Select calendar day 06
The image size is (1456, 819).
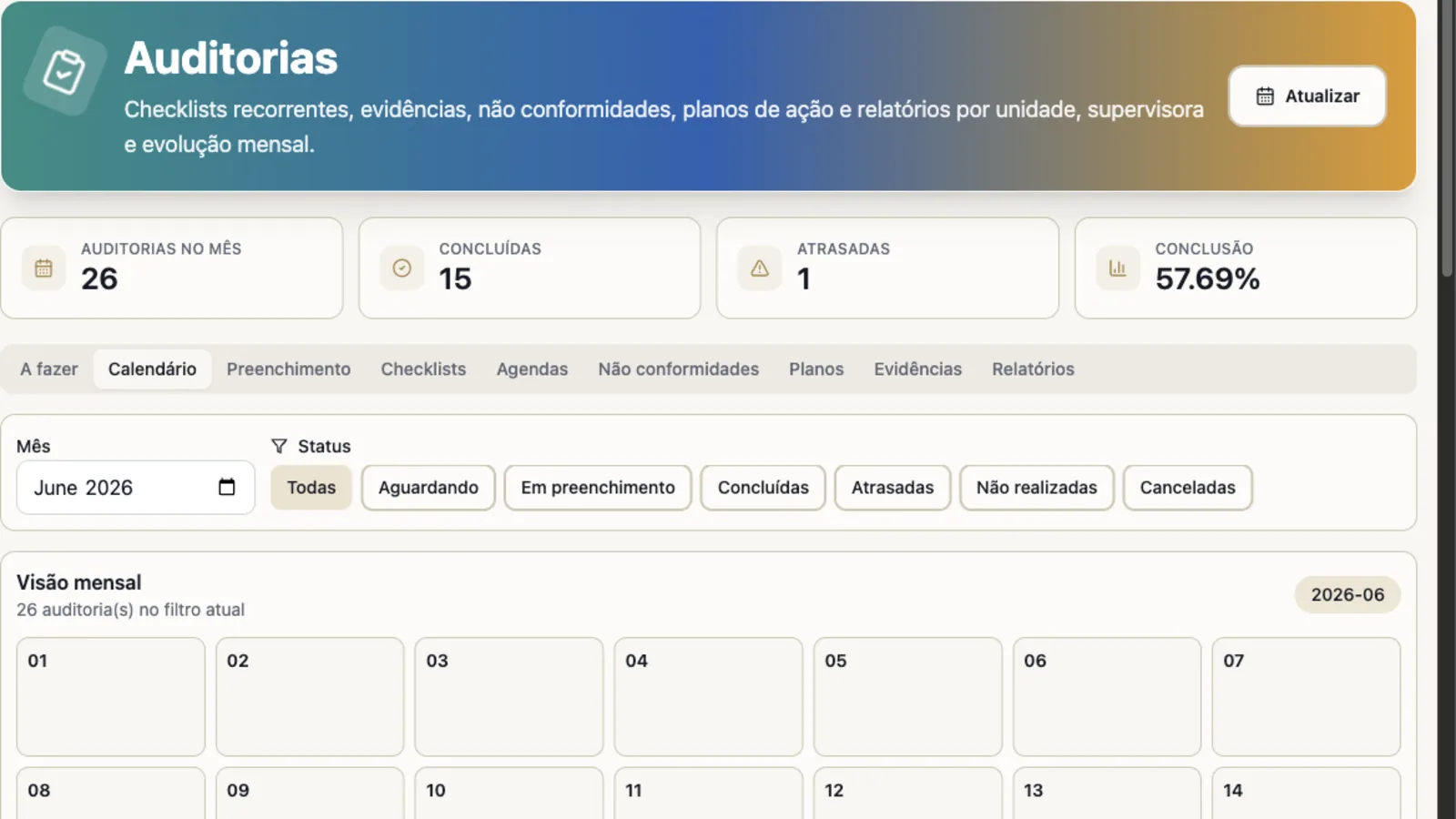(1107, 696)
